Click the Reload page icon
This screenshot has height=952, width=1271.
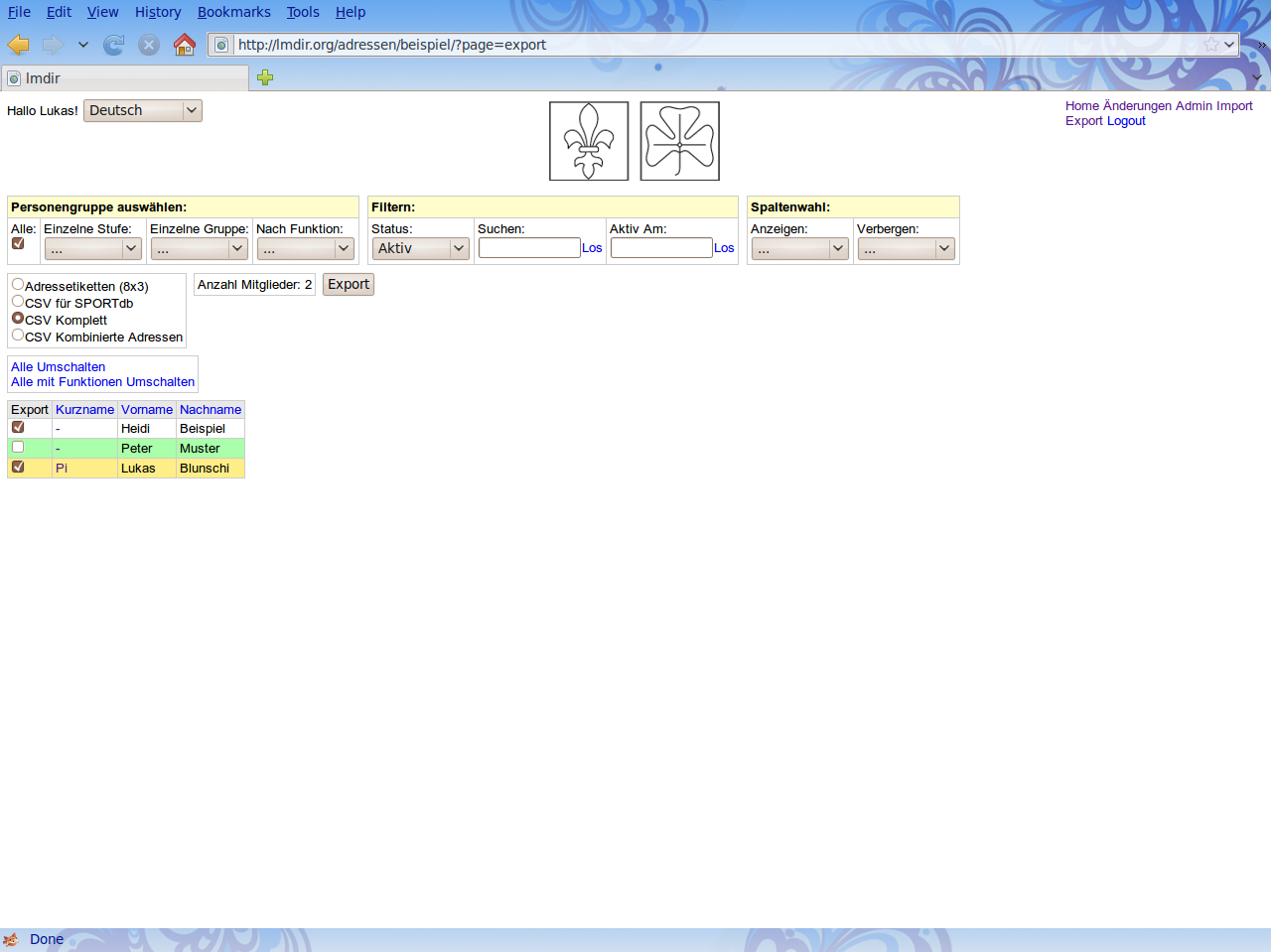114,45
